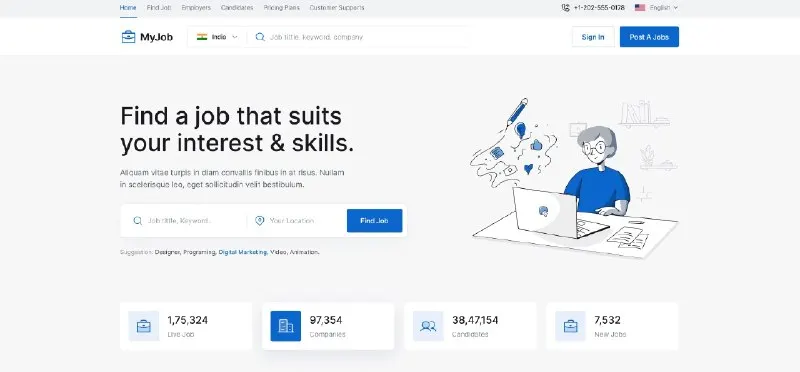Click the 1,75,324 Live Job count
Image resolution: width=800 pixels, height=372 pixels.
(x=187, y=320)
